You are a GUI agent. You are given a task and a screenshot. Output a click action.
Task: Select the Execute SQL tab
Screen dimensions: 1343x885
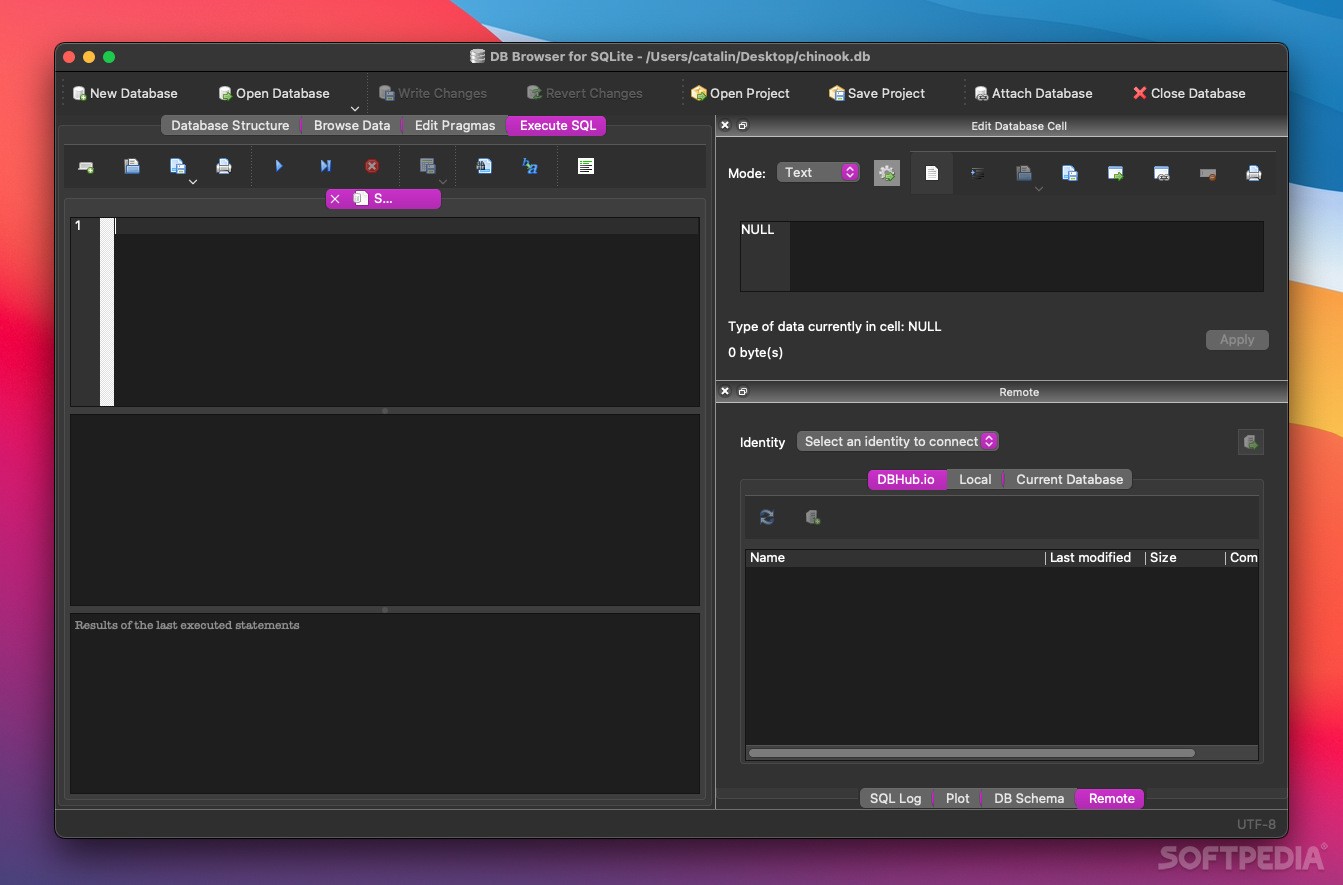tap(557, 126)
